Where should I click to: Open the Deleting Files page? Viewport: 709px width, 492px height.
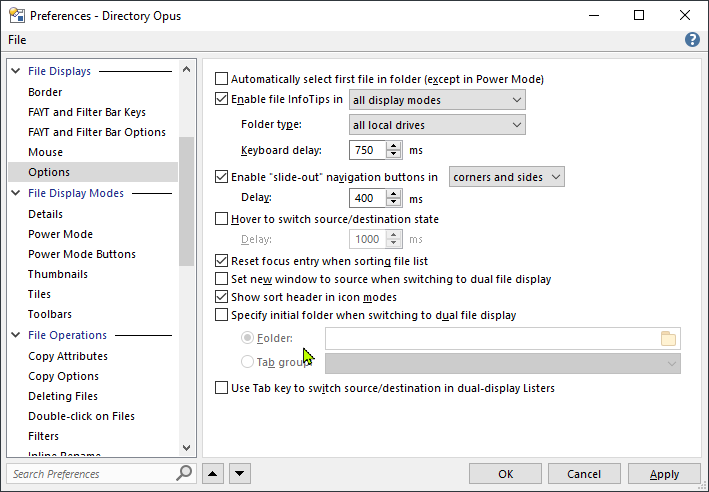(x=63, y=396)
